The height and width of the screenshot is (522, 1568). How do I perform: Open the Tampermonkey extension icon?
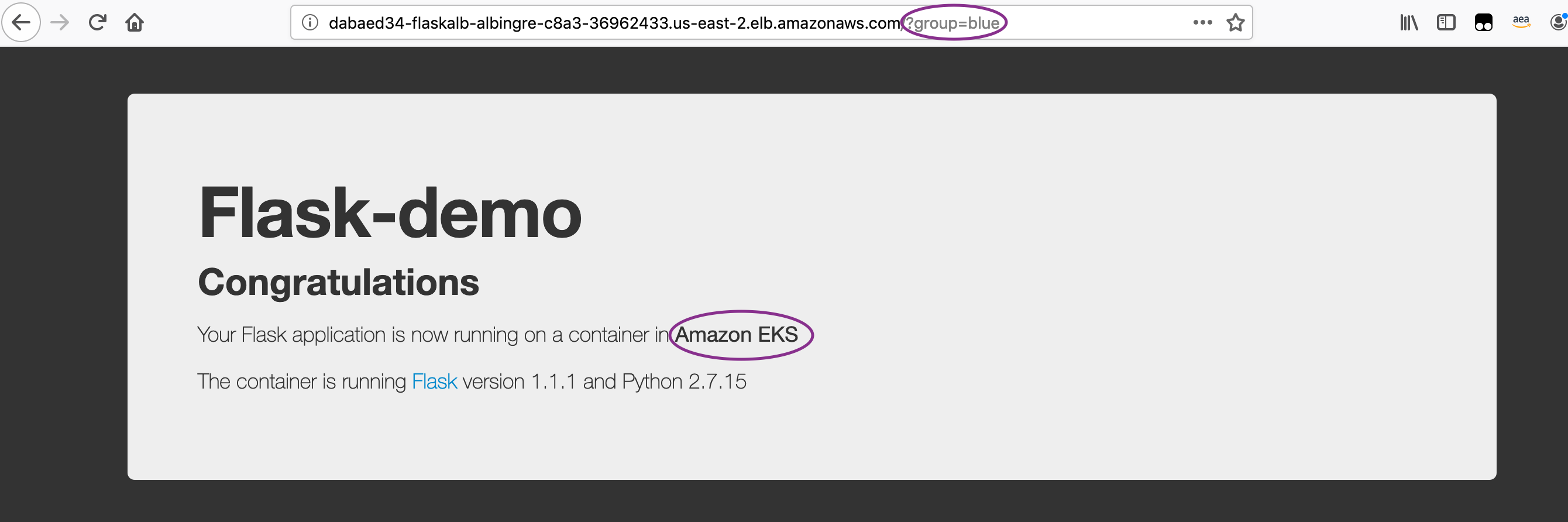[x=1483, y=23]
